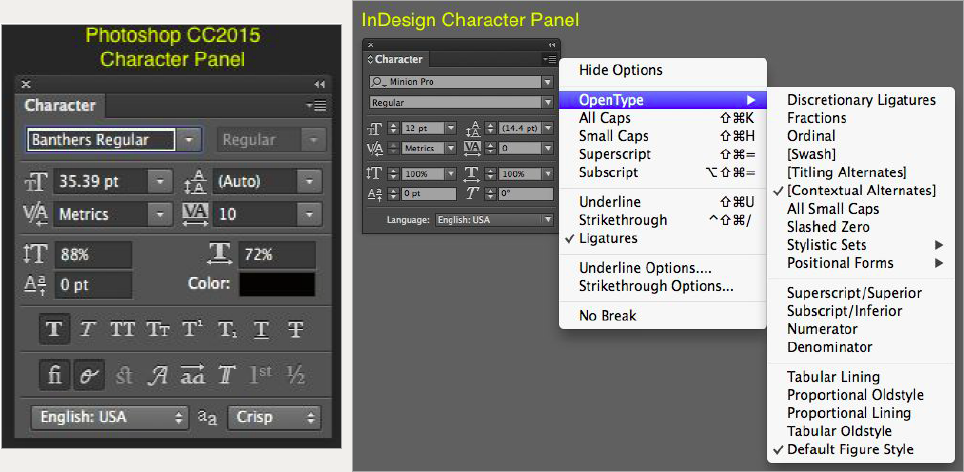The width and height of the screenshot is (964, 472).
Task: Click kerning icon beside Metrics in Photoshop
Action: (x=36, y=214)
